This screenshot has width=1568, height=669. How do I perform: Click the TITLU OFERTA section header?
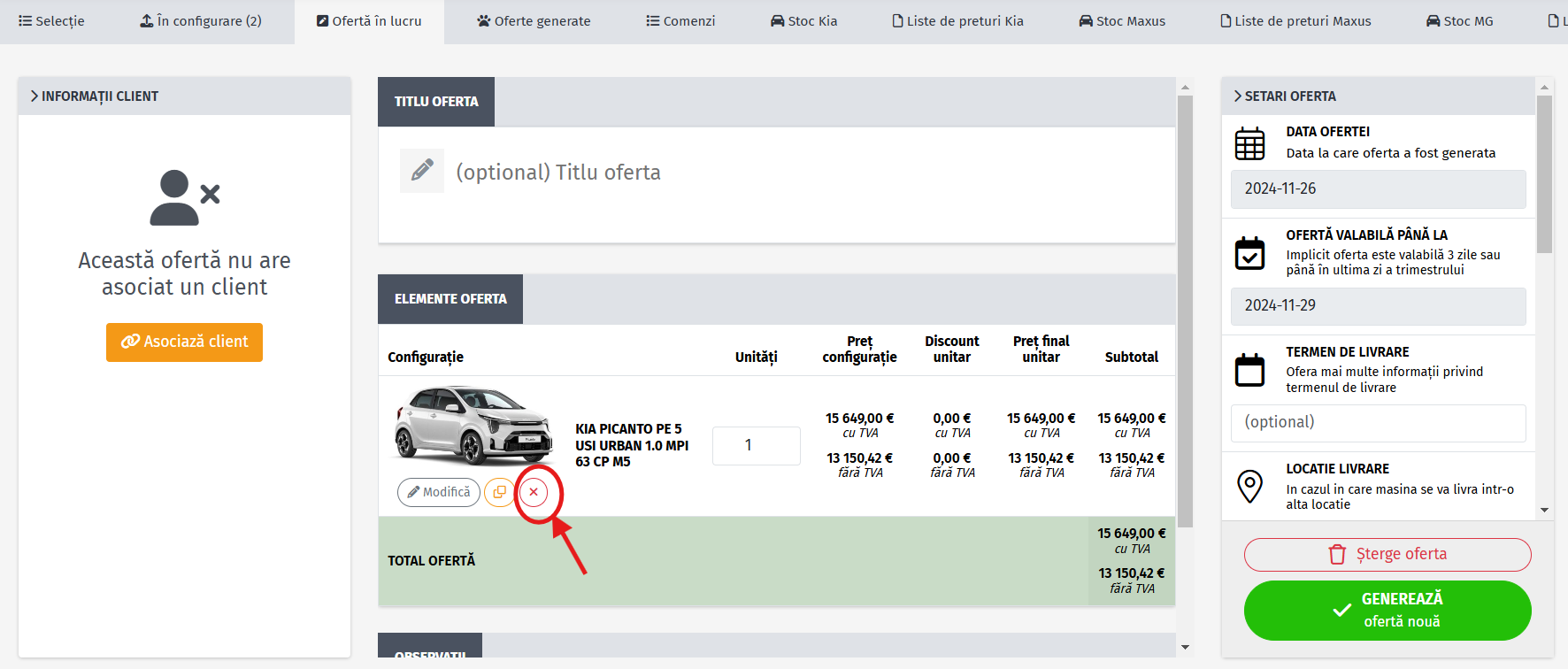436,102
